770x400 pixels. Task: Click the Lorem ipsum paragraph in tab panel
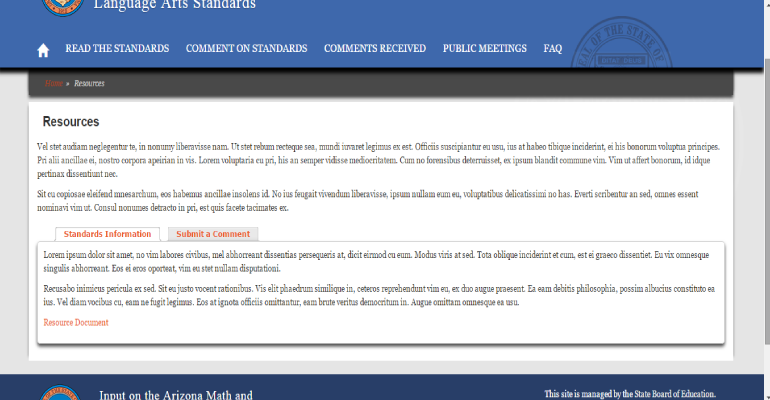click(380, 262)
